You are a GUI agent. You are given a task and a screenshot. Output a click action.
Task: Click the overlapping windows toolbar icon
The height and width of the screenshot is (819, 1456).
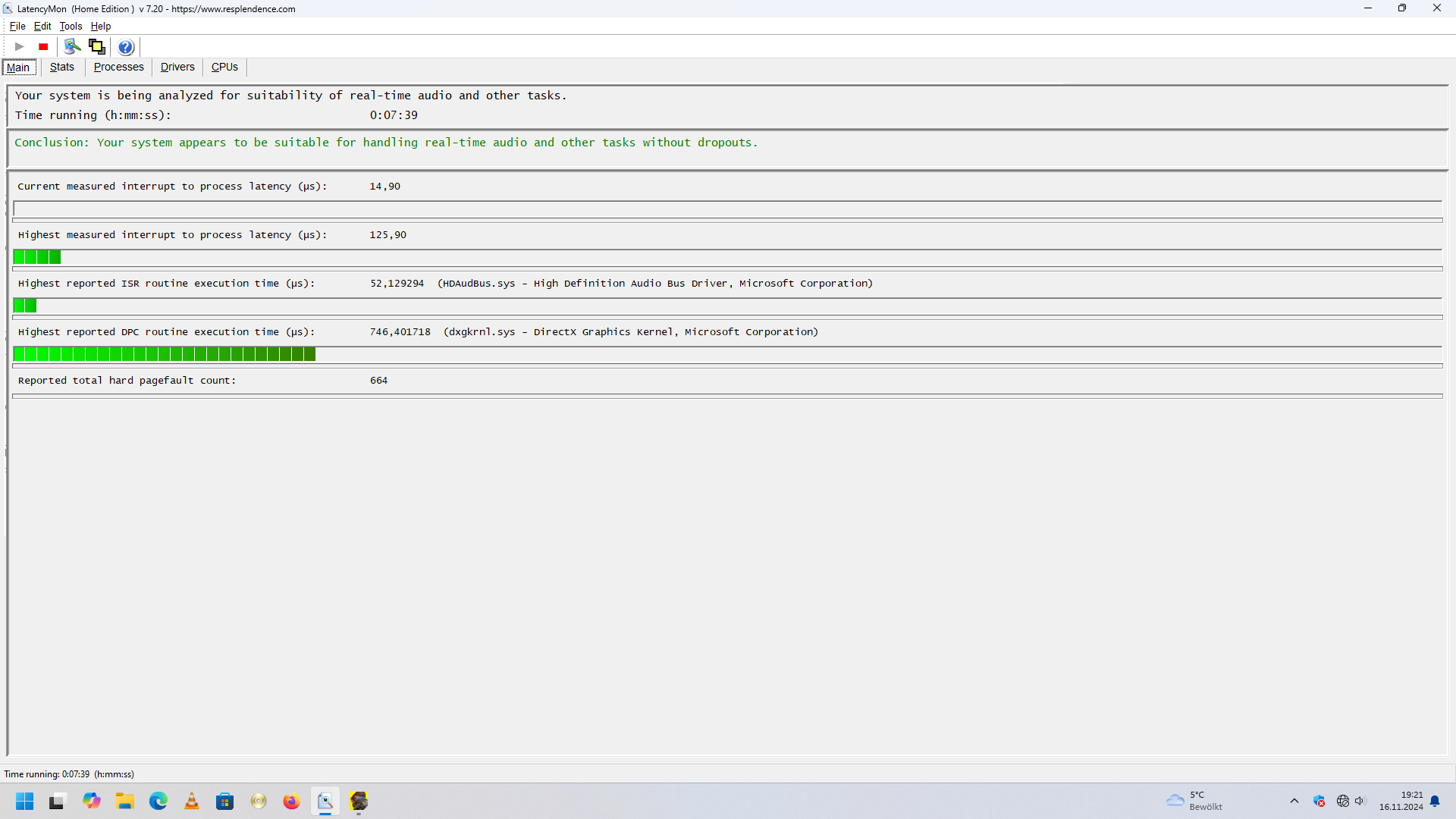pos(96,47)
